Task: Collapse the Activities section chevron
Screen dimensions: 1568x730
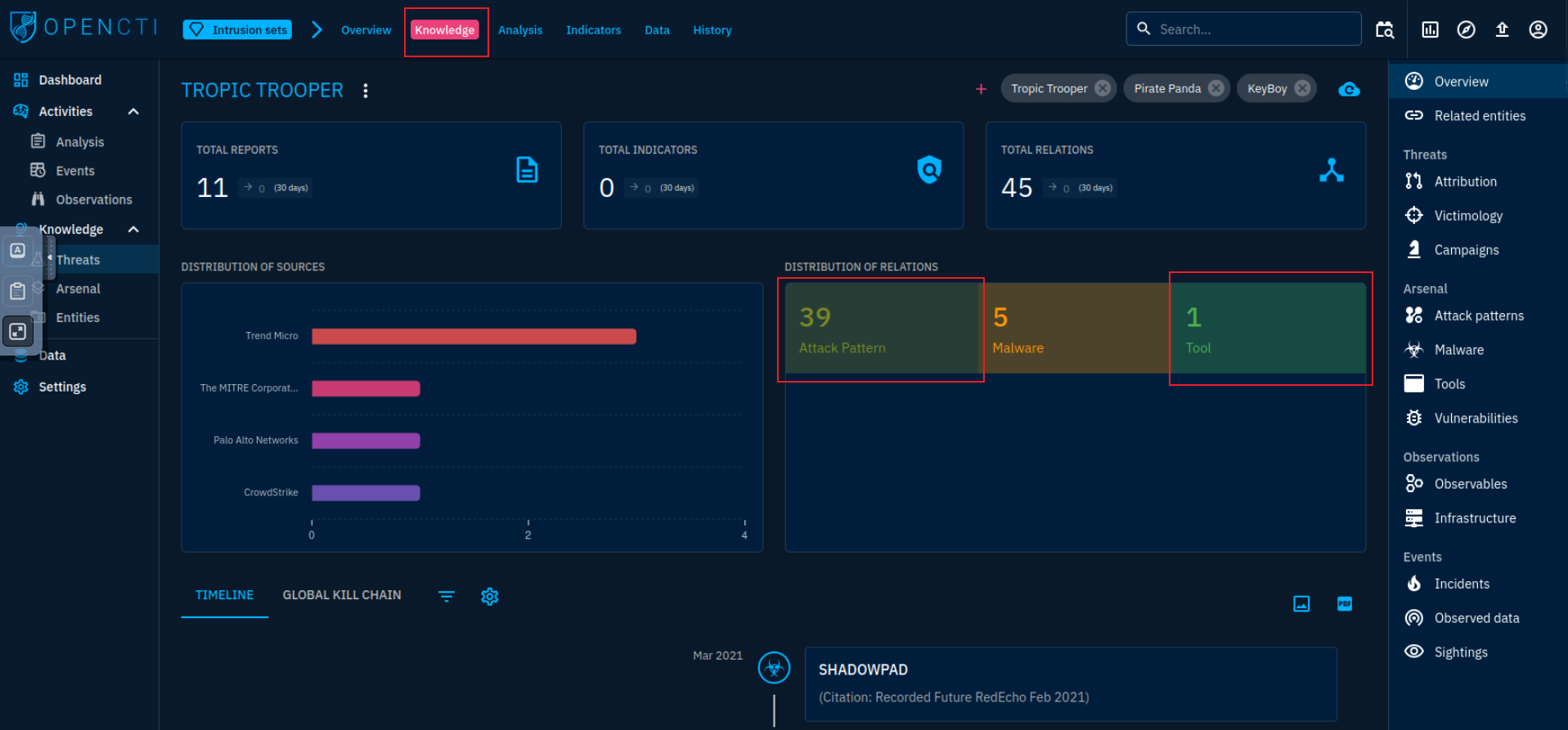Action: pos(133,111)
